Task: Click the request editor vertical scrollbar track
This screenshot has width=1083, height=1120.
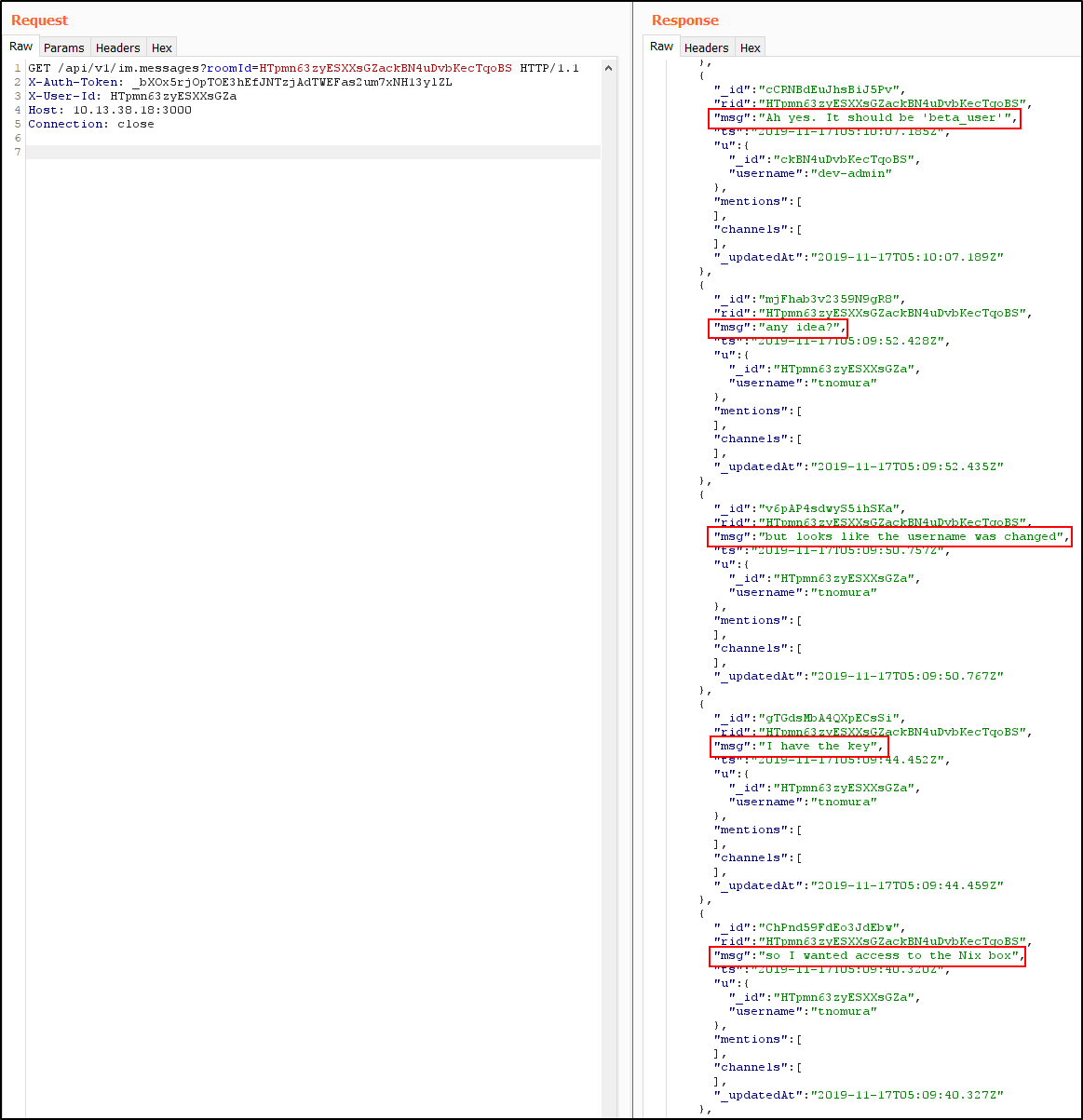Action: [609, 559]
